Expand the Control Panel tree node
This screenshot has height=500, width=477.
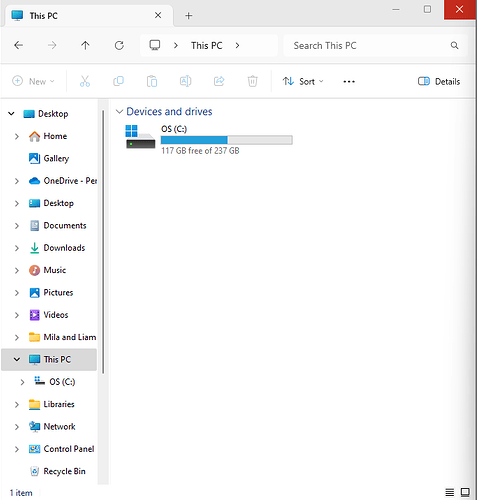[x=17, y=449]
